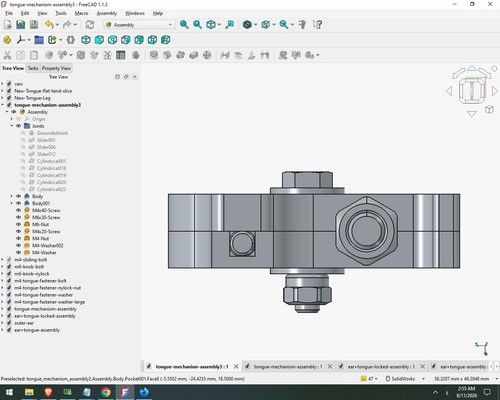The image size is (500, 400).
Task: Click the Cut scissors icon
Action: coord(7,55)
